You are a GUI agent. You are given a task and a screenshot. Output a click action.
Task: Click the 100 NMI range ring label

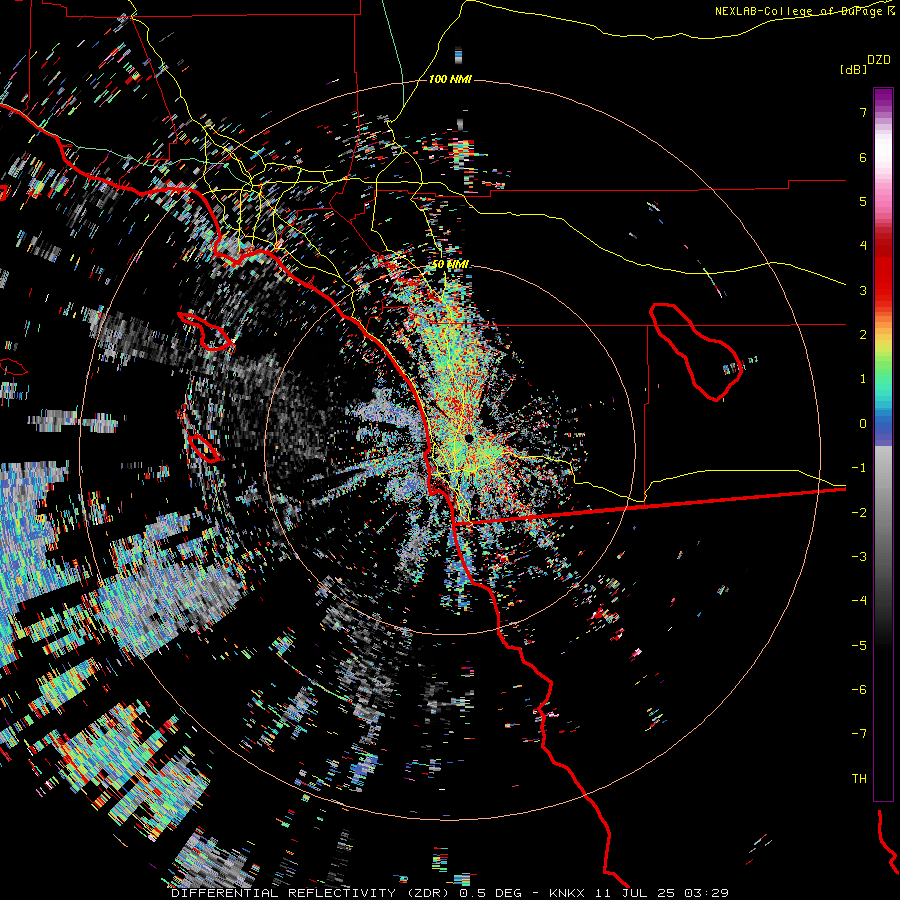coord(450,79)
